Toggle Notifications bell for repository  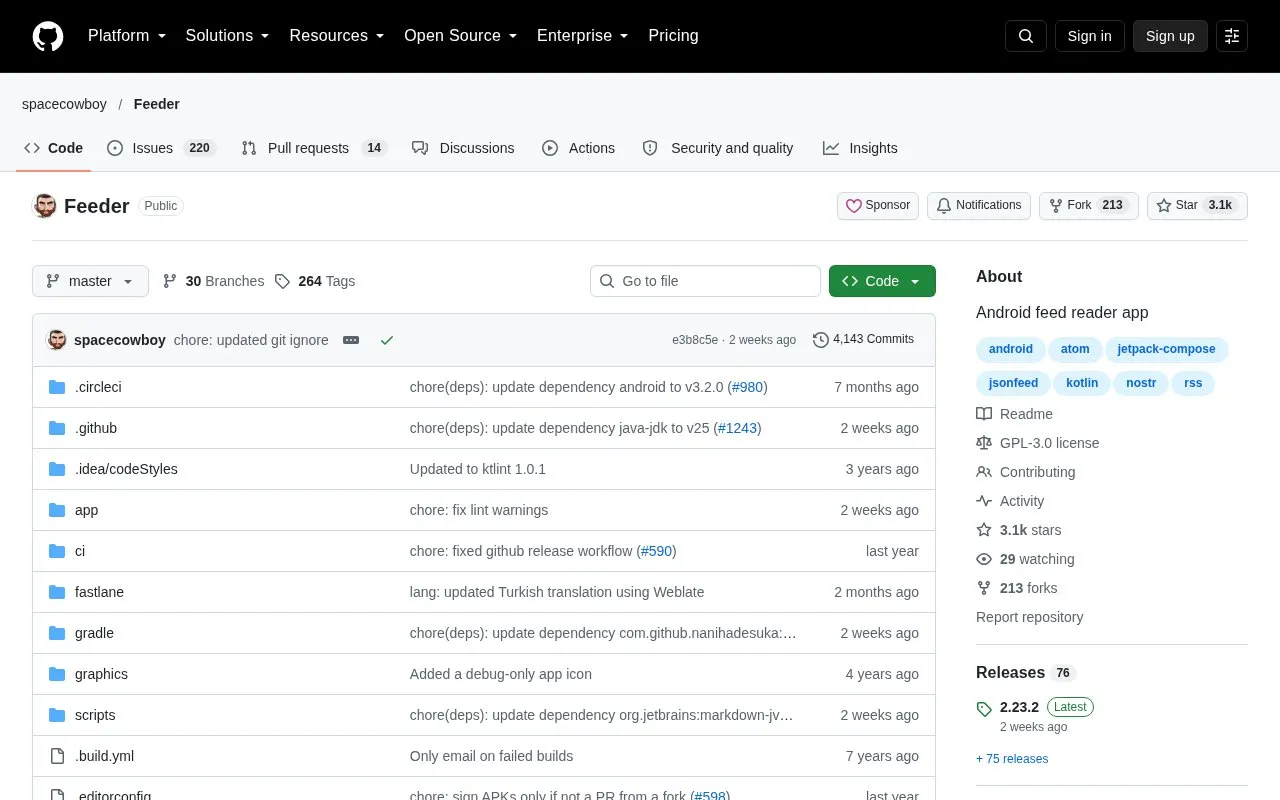[979, 205]
